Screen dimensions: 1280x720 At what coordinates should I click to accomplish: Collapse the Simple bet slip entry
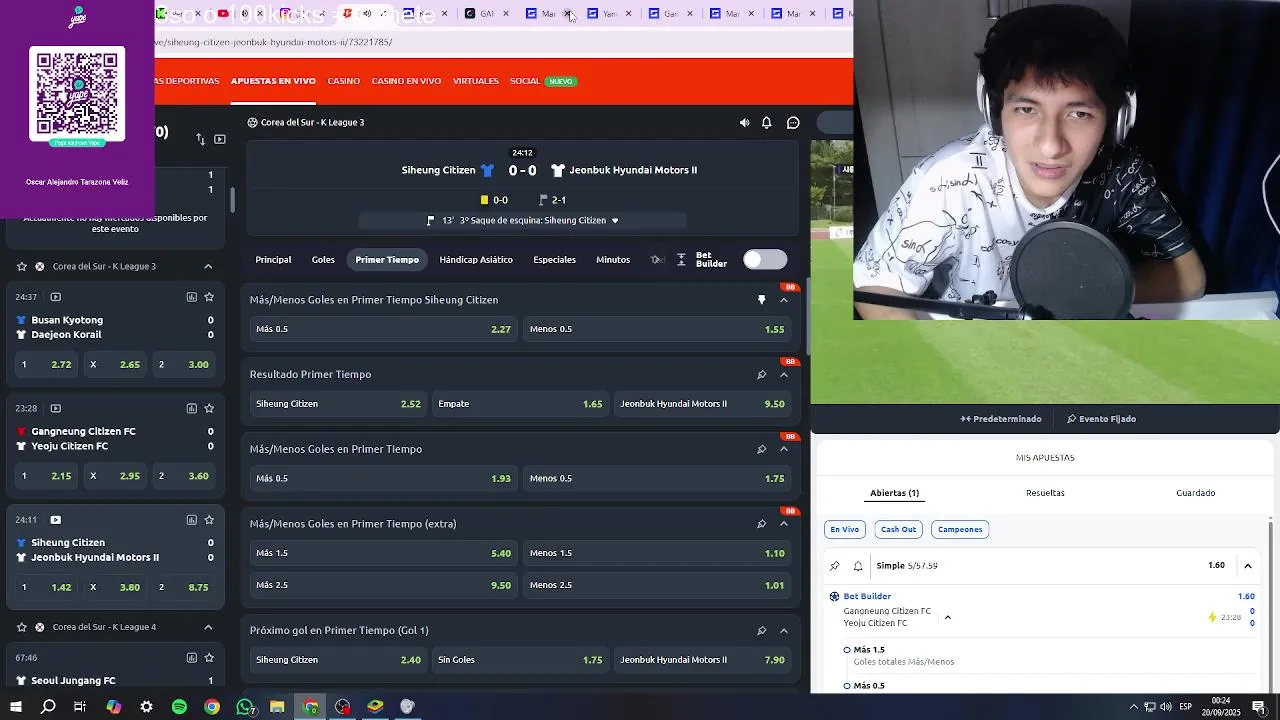[x=1248, y=566]
